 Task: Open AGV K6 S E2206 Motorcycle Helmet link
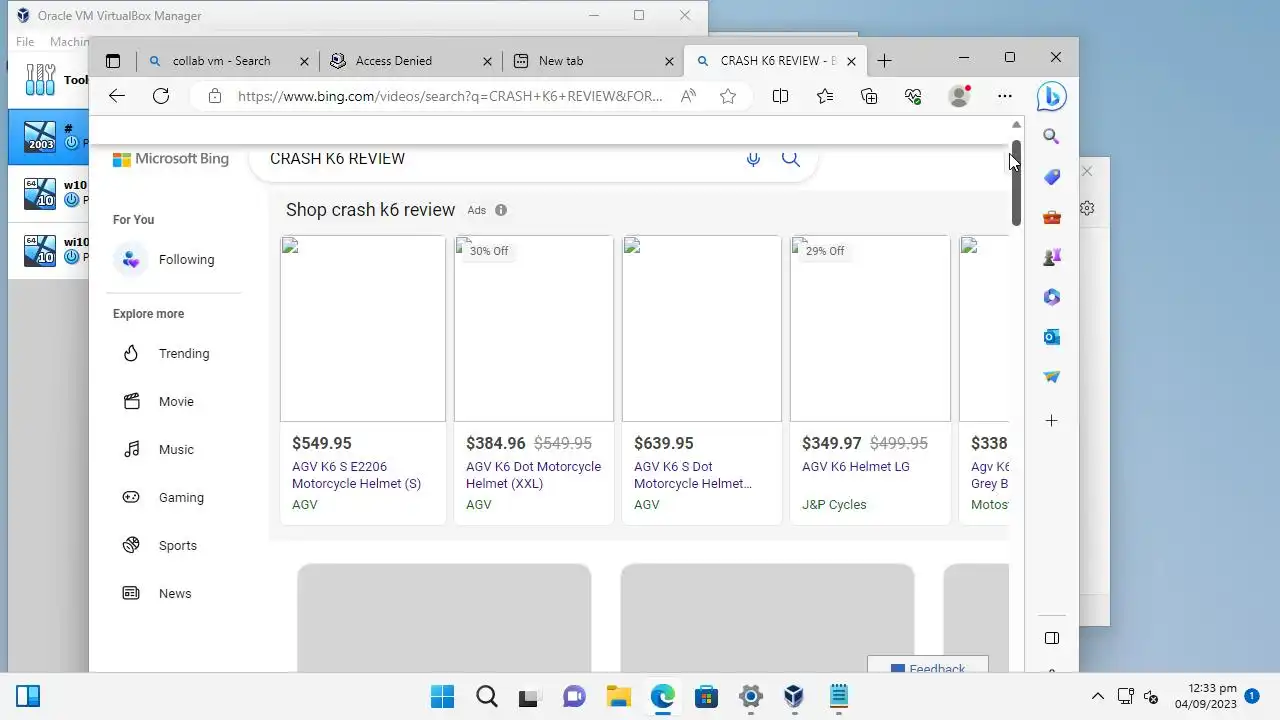click(x=356, y=475)
